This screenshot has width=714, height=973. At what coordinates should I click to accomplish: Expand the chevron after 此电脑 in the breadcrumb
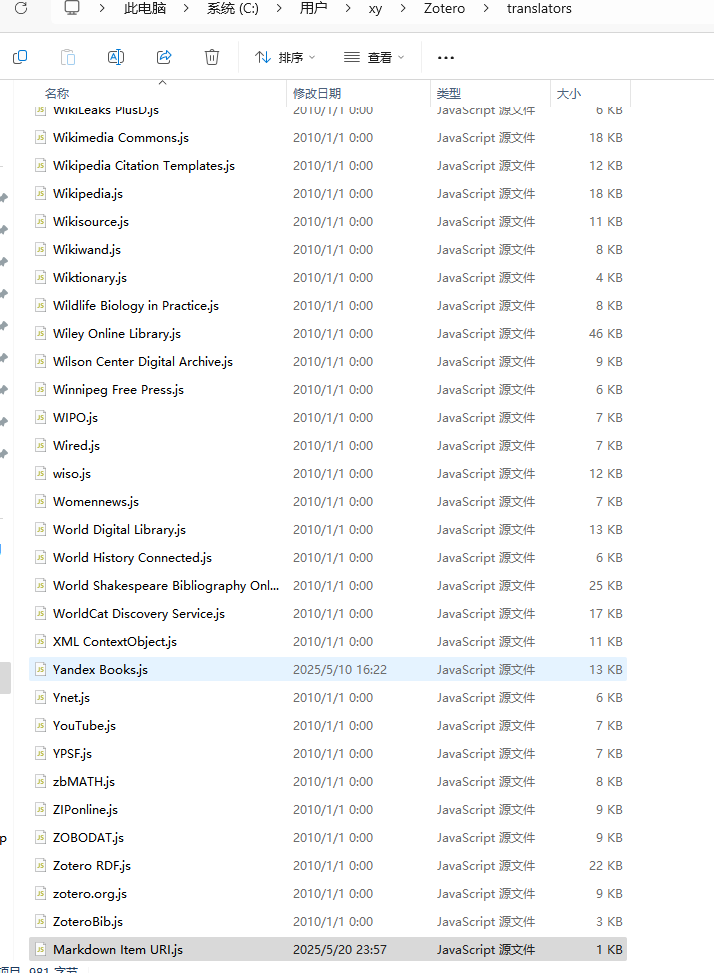(185, 9)
